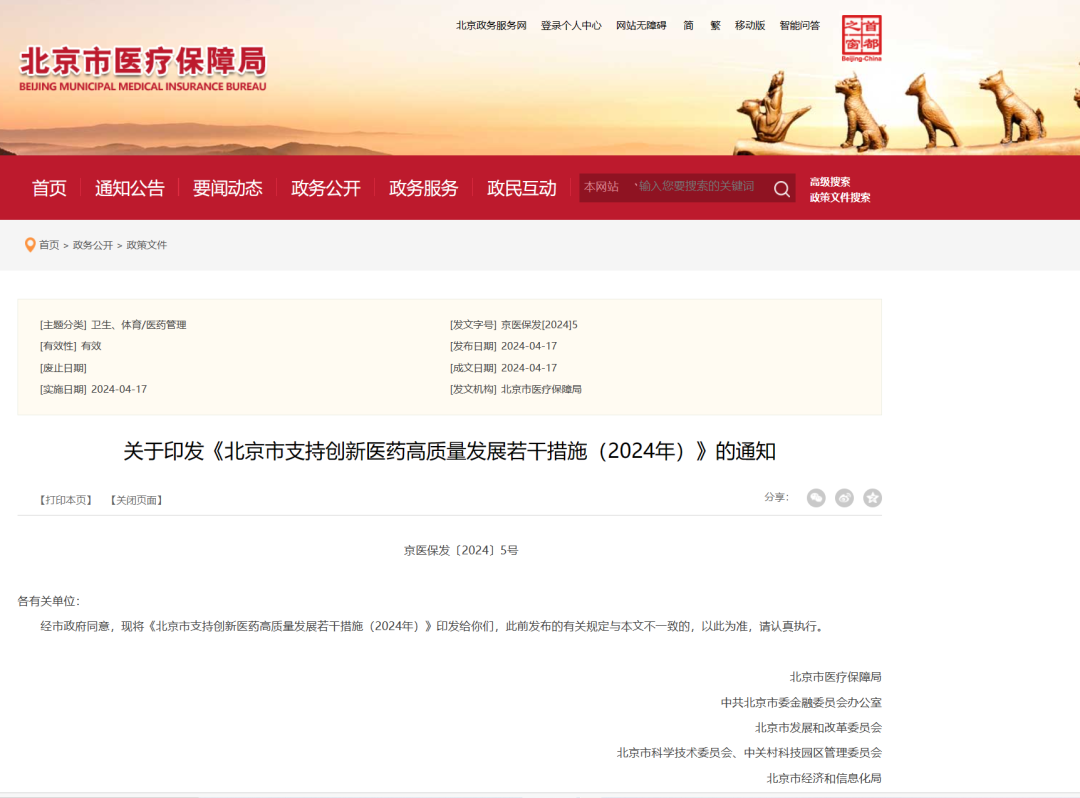The image size is (1080, 798).
Task: Click 【关闭页面】 to close the page
Action: [x=136, y=500]
